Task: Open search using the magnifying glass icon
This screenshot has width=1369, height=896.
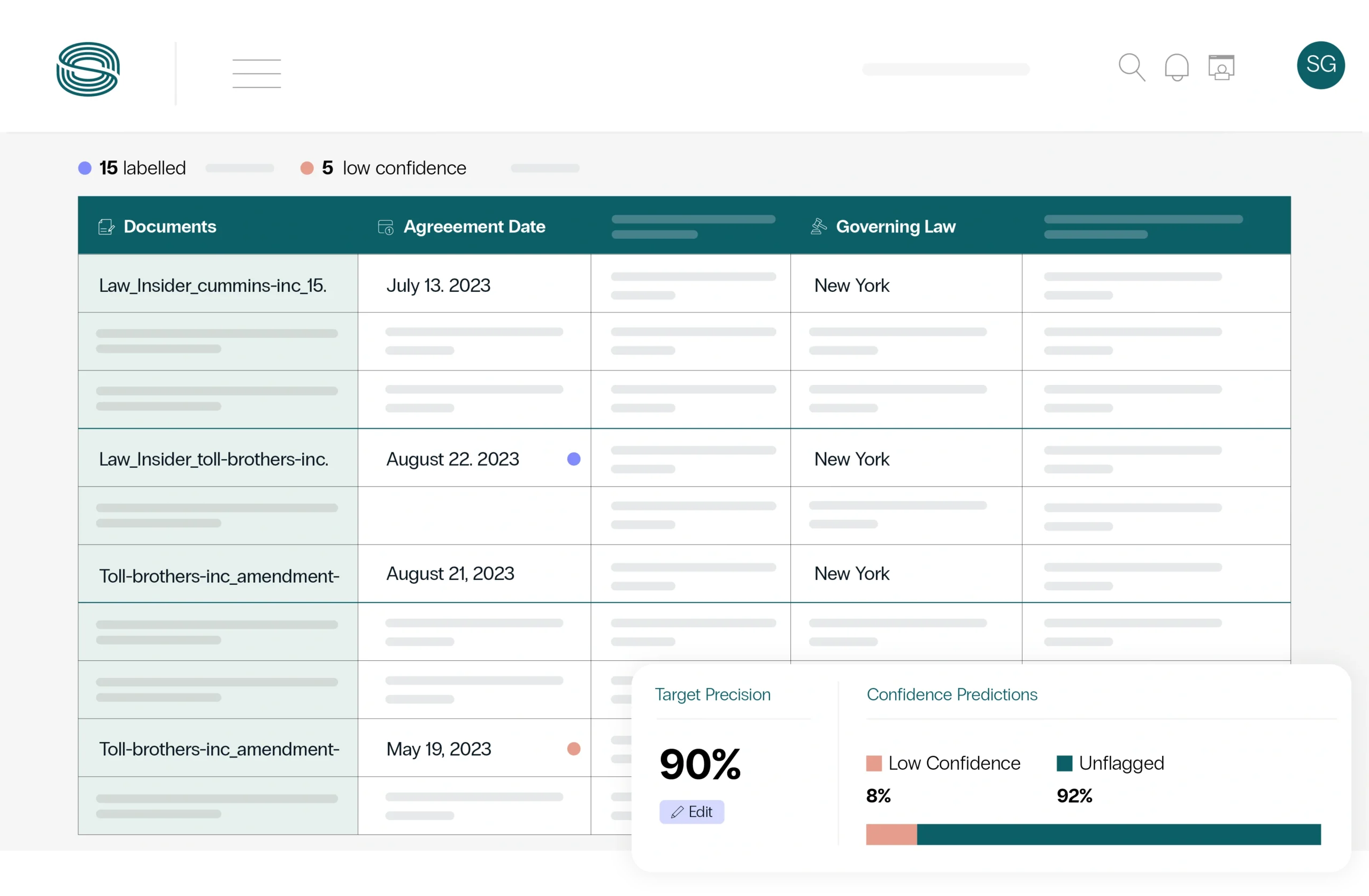Action: [1132, 67]
